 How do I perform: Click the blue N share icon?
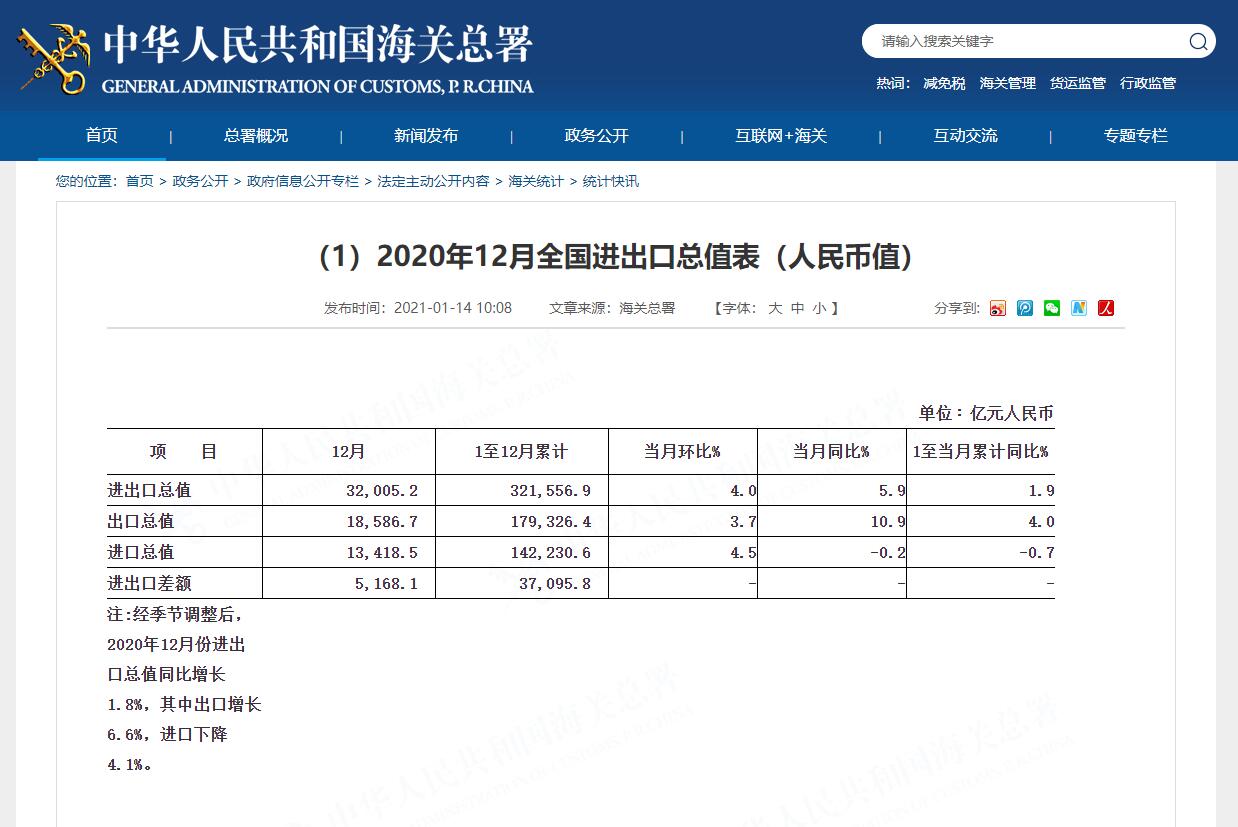pos(1078,308)
